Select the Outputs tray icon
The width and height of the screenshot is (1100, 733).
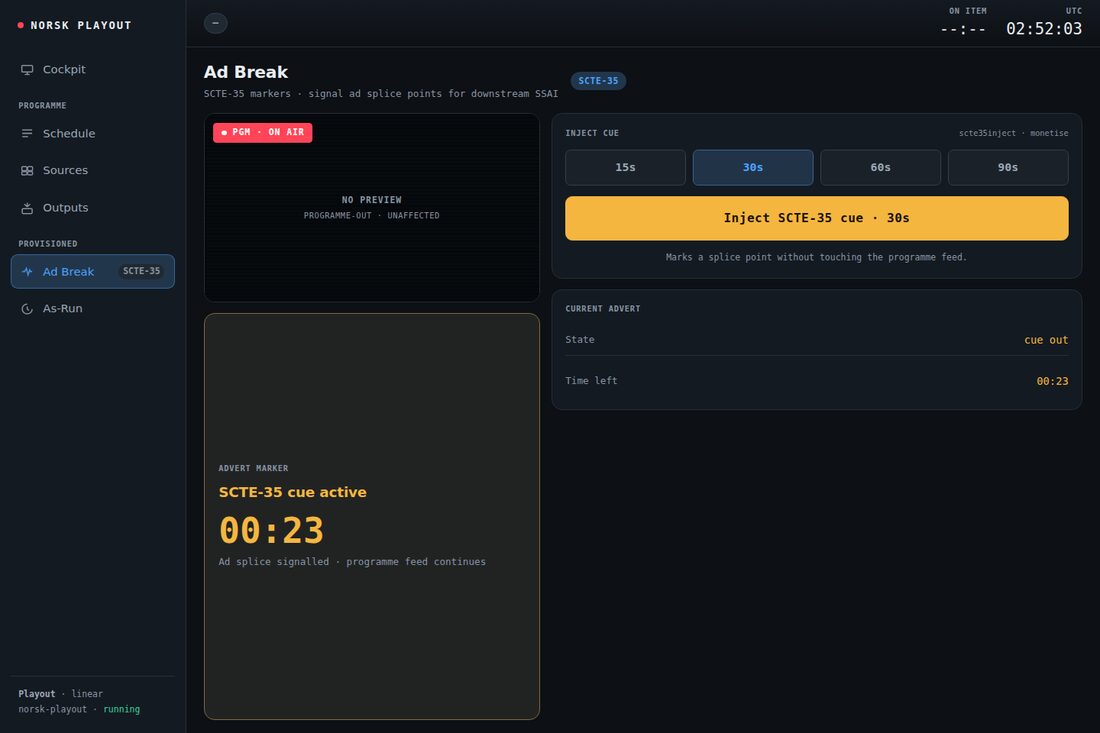point(27,208)
